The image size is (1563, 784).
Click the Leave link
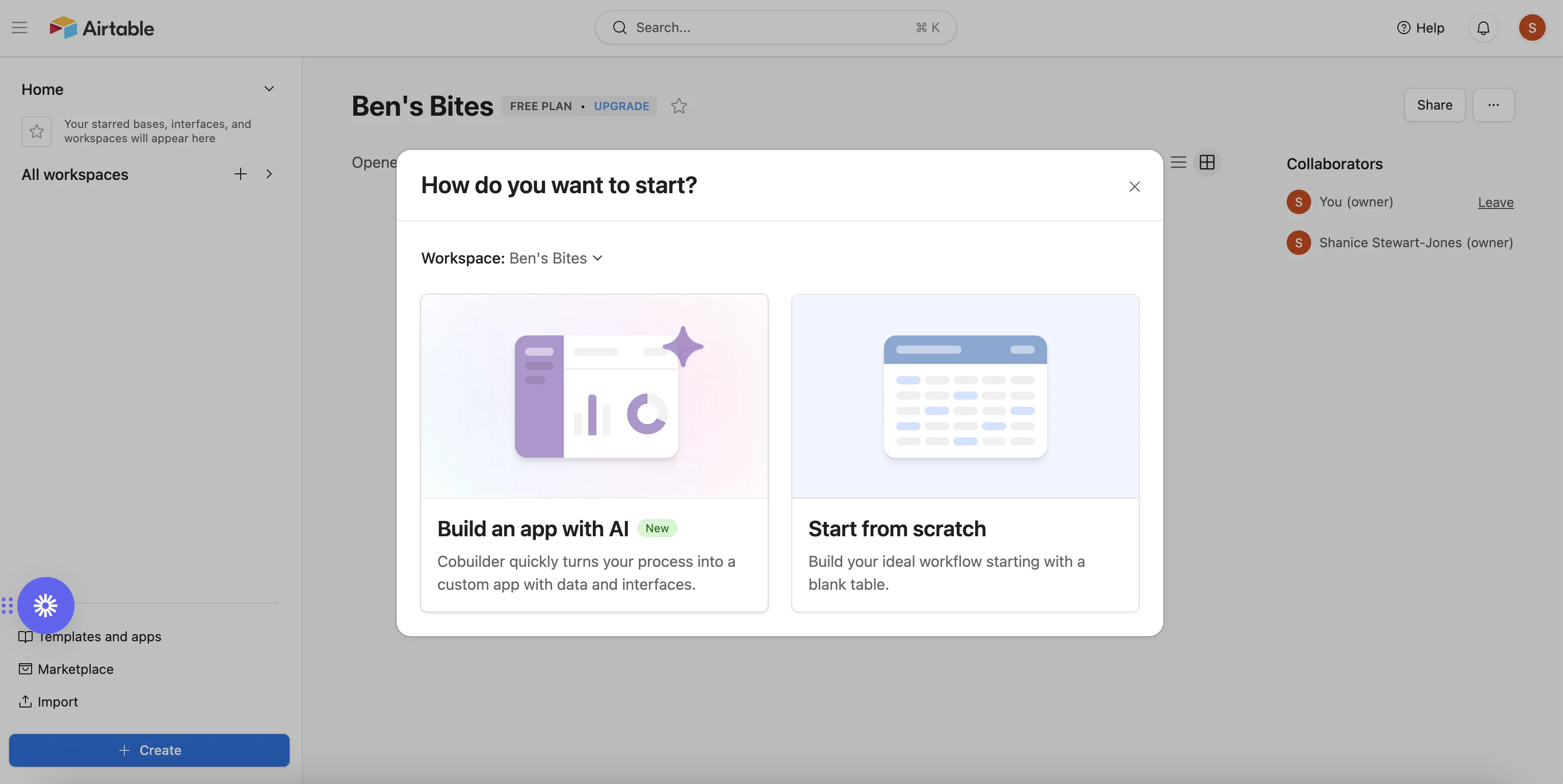pyautogui.click(x=1495, y=203)
